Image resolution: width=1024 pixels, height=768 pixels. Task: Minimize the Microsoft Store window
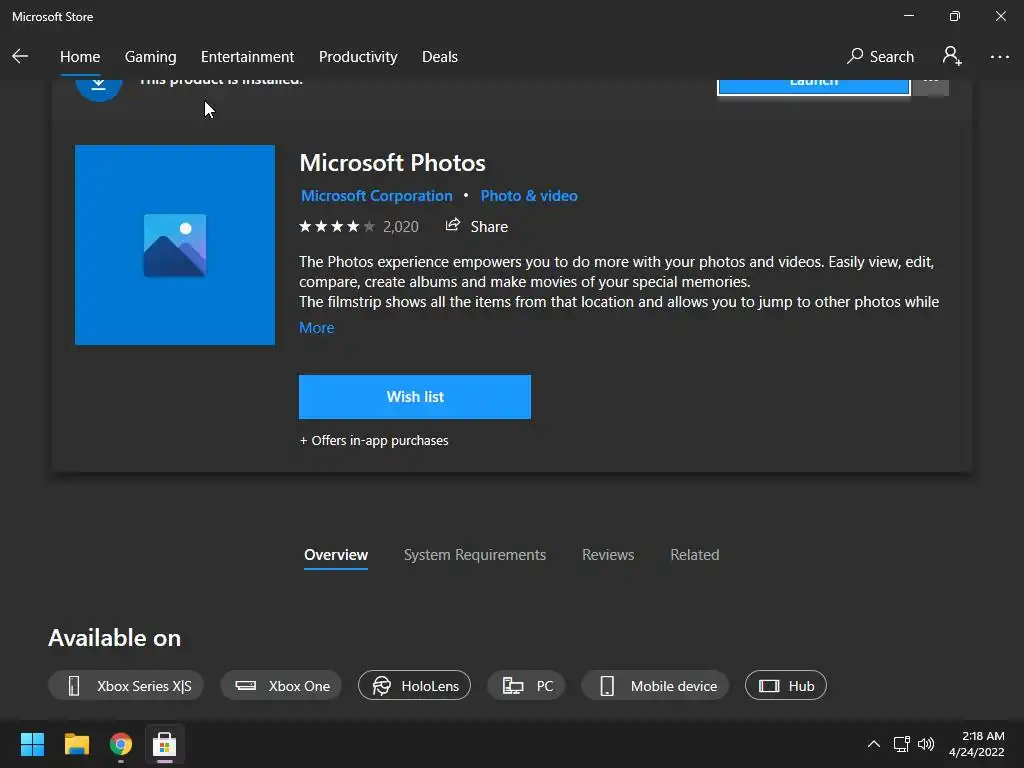pyautogui.click(x=908, y=16)
